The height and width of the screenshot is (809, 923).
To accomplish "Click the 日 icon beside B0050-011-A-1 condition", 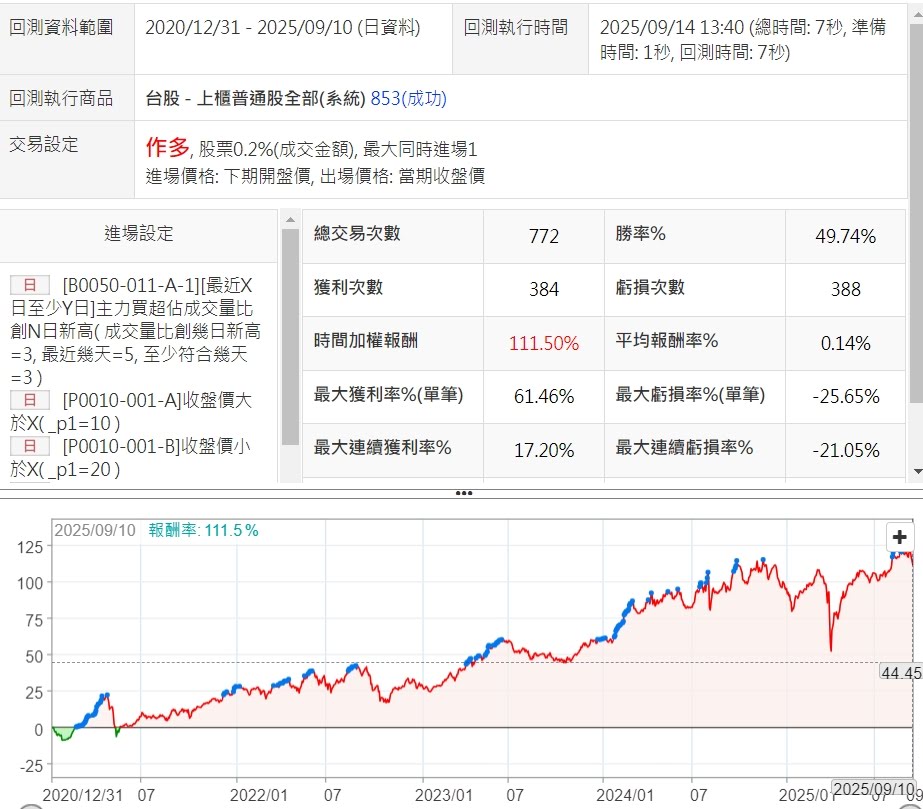I will coord(29,284).
